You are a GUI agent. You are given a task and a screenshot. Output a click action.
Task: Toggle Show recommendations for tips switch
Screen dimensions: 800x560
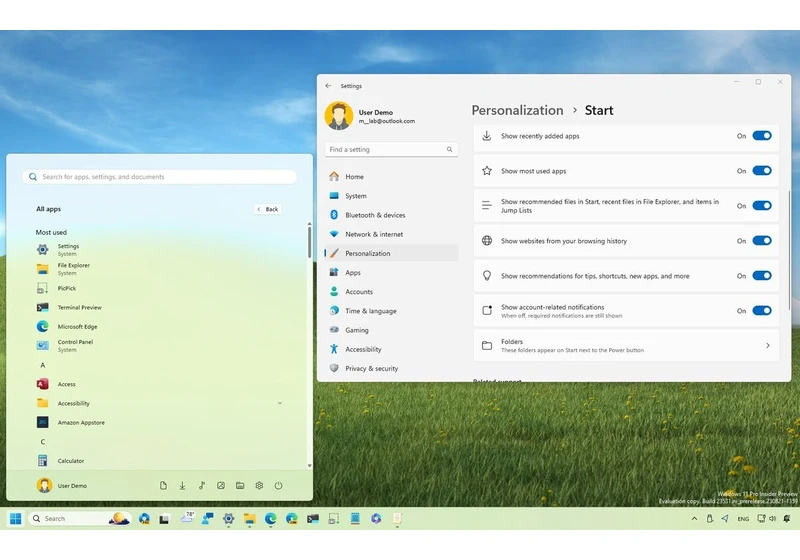762,275
